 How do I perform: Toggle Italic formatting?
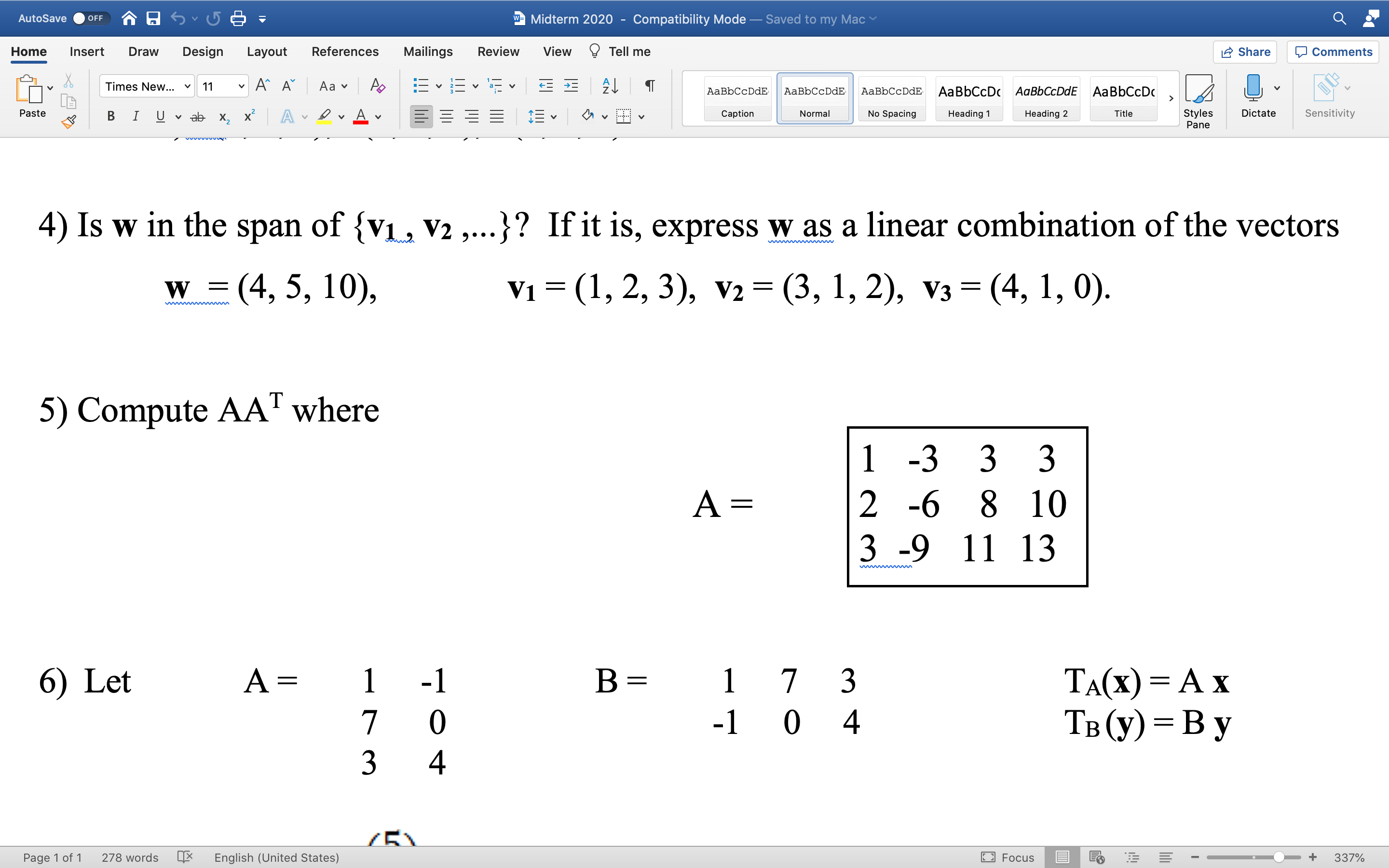click(x=136, y=117)
